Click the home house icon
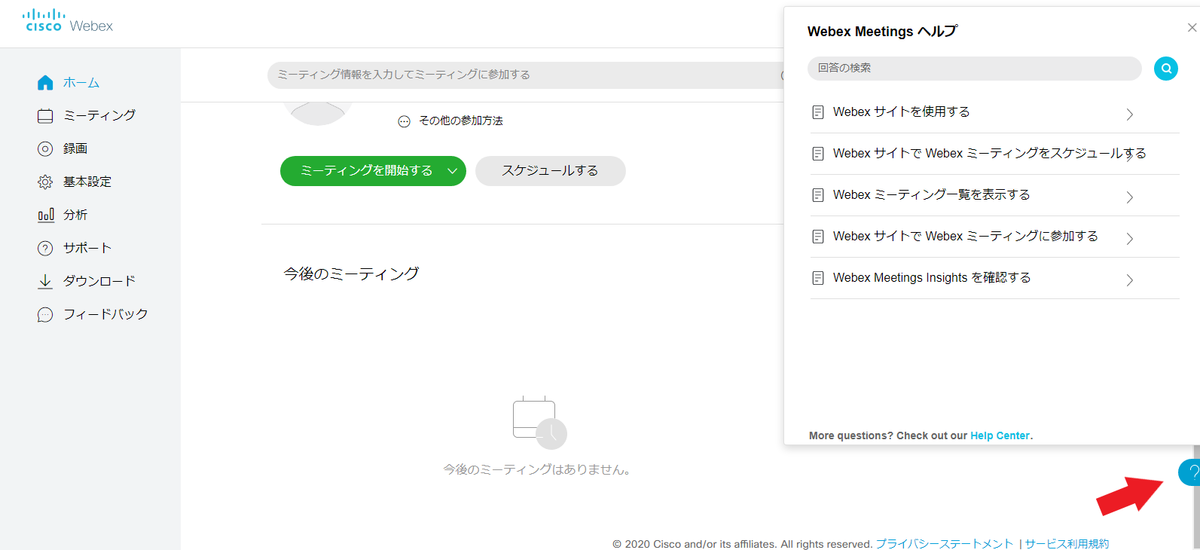The width and height of the screenshot is (1200, 550). point(45,82)
